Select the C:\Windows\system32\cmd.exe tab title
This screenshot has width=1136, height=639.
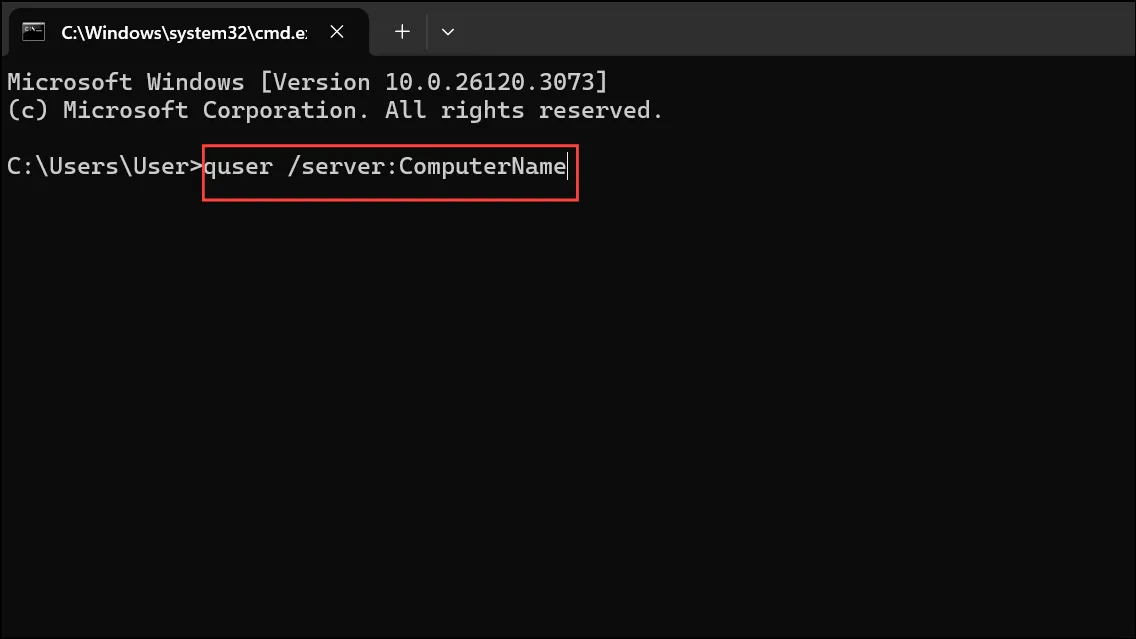[x=184, y=33]
